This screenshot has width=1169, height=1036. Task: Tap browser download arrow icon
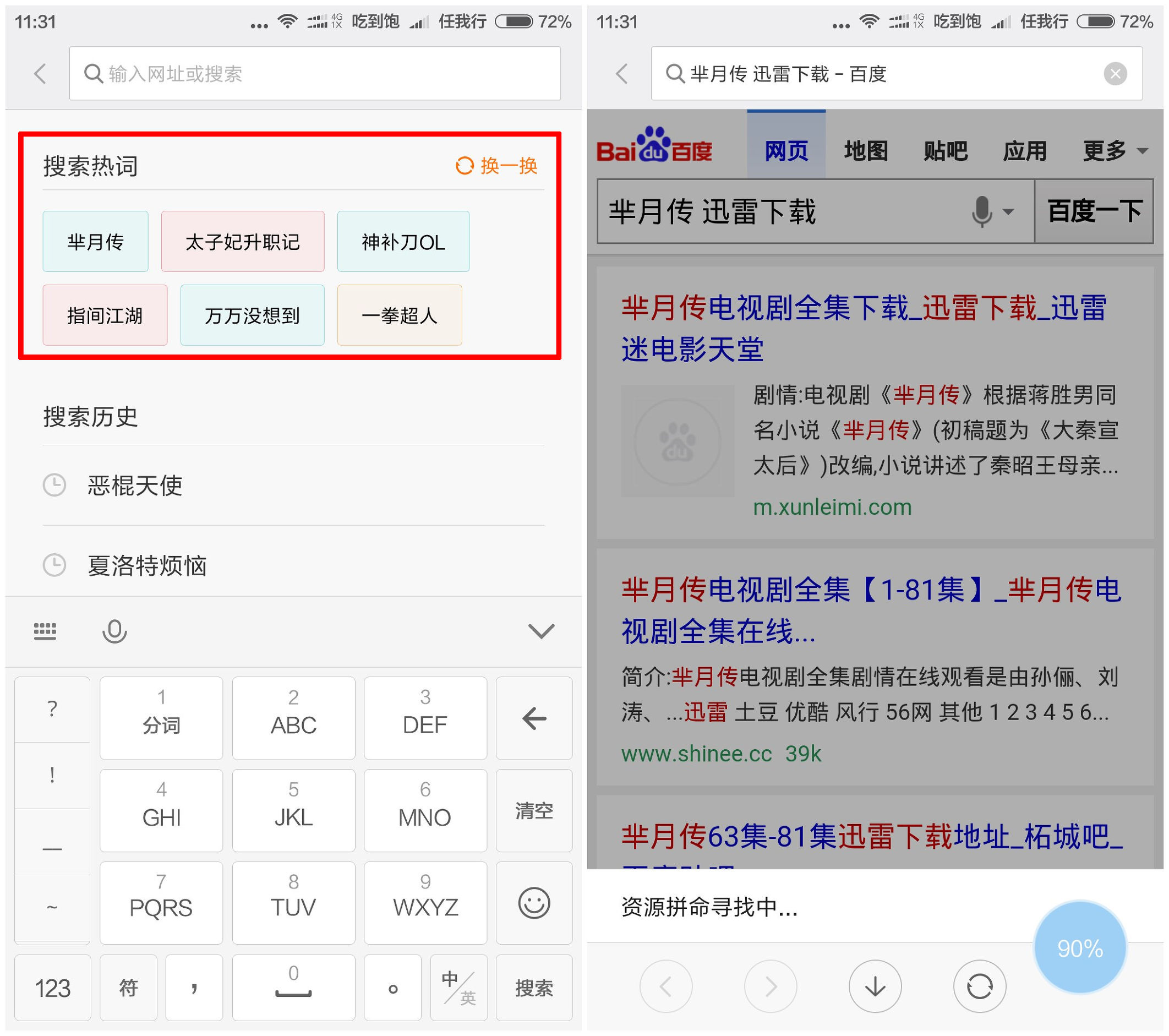875,987
